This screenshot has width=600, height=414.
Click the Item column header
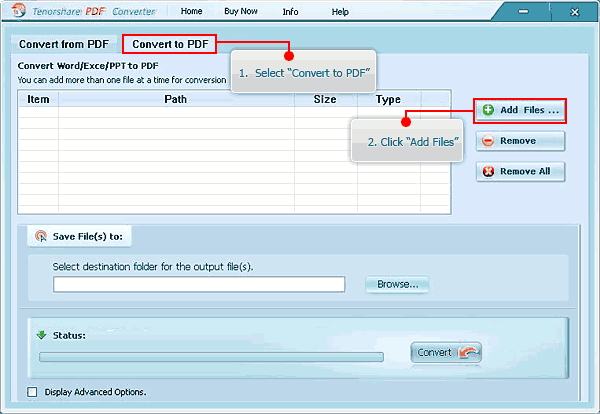coord(38,99)
